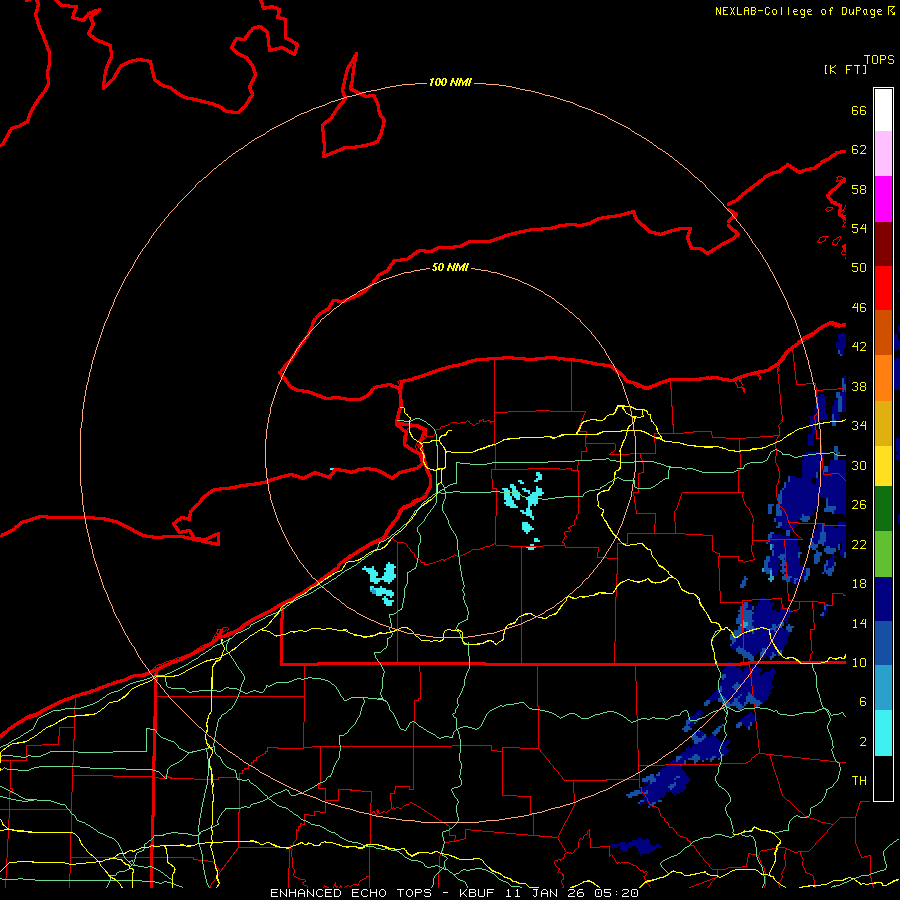900x900 pixels.
Task: Click the "11 JAN 26 05:20" timestamp
Action: click(572, 893)
